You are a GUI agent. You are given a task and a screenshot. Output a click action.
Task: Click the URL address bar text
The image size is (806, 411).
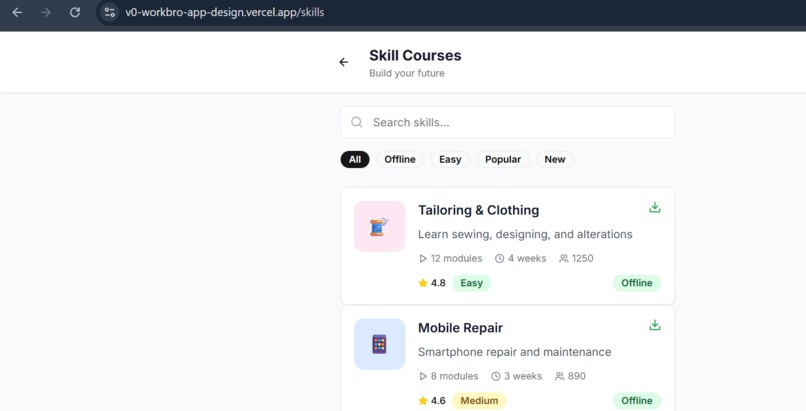pyautogui.click(x=225, y=12)
